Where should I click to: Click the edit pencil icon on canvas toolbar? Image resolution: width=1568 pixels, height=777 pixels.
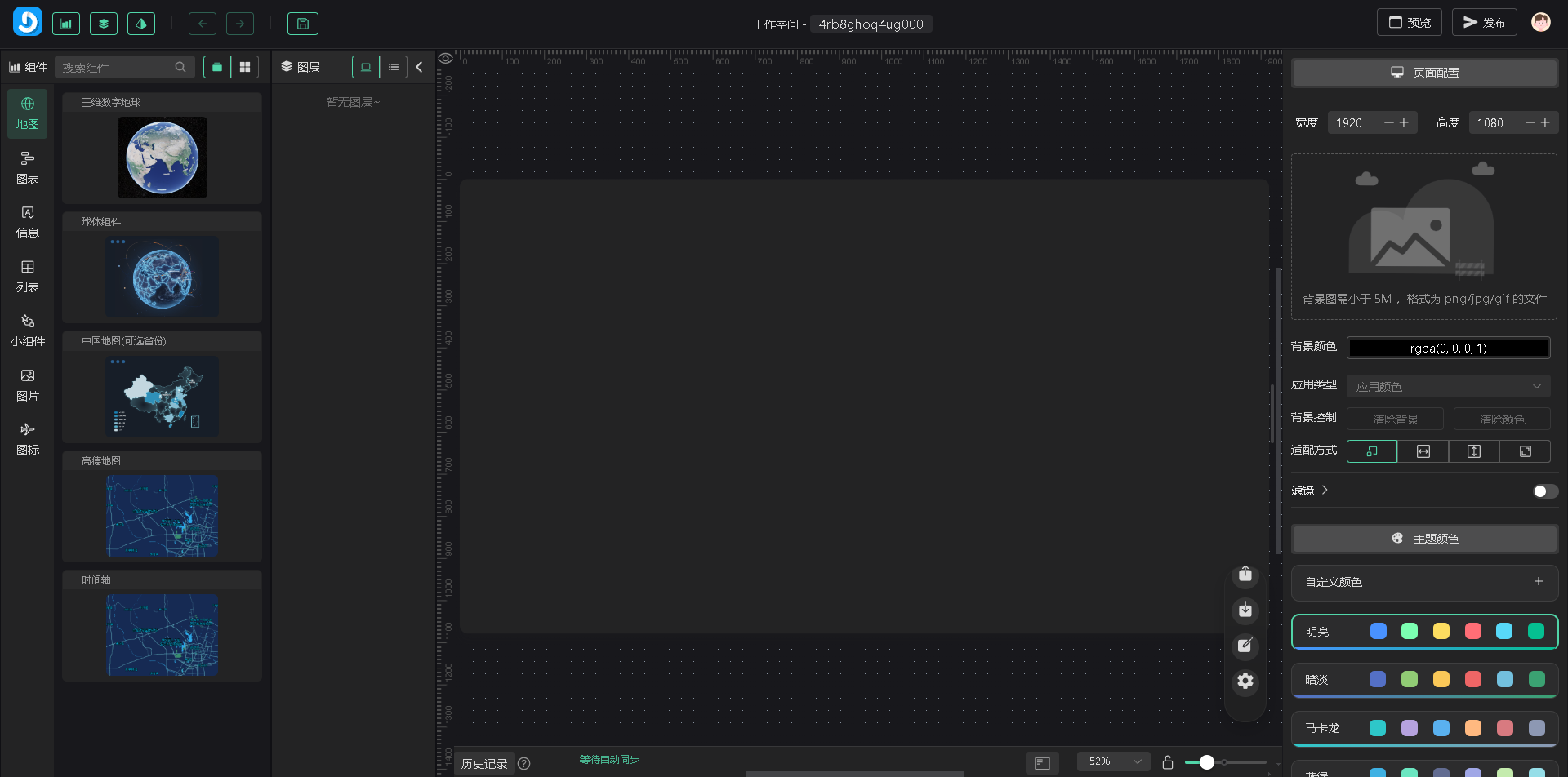click(x=1245, y=646)
